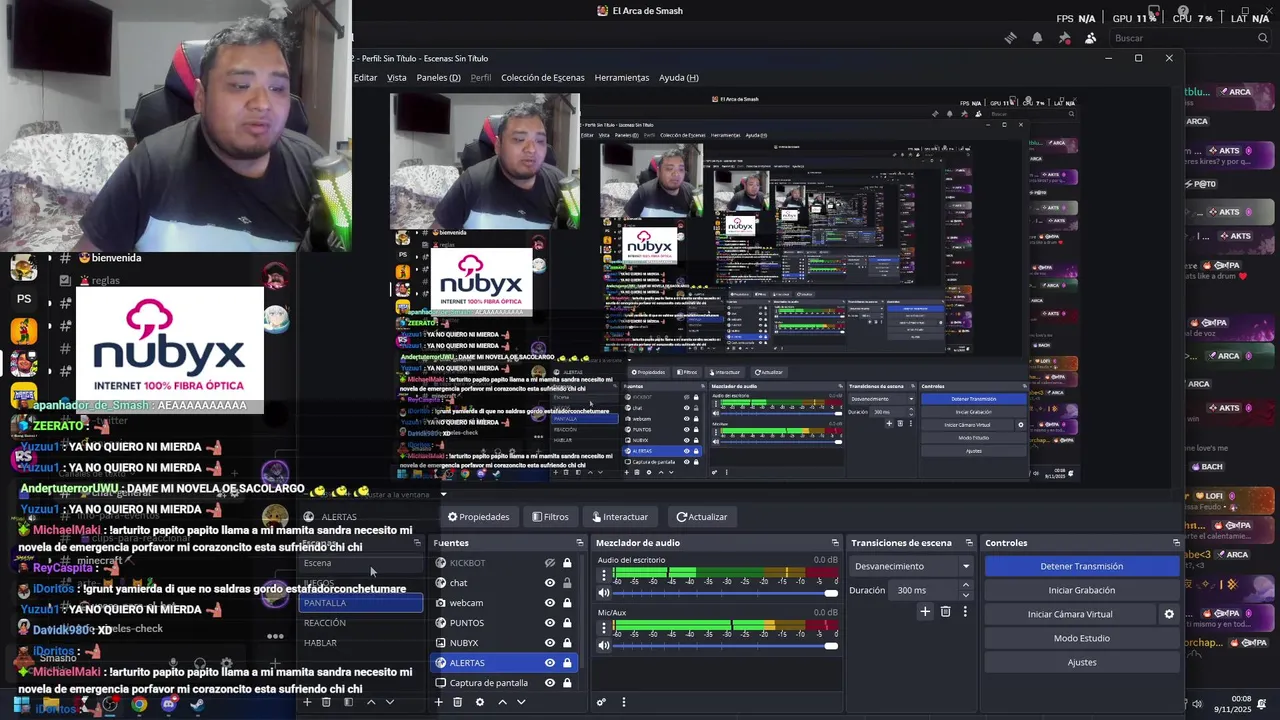Click Iniciar Cámara Virtual
The width and height of the screenshot is (1280, 720).
tap(1070, 614)
